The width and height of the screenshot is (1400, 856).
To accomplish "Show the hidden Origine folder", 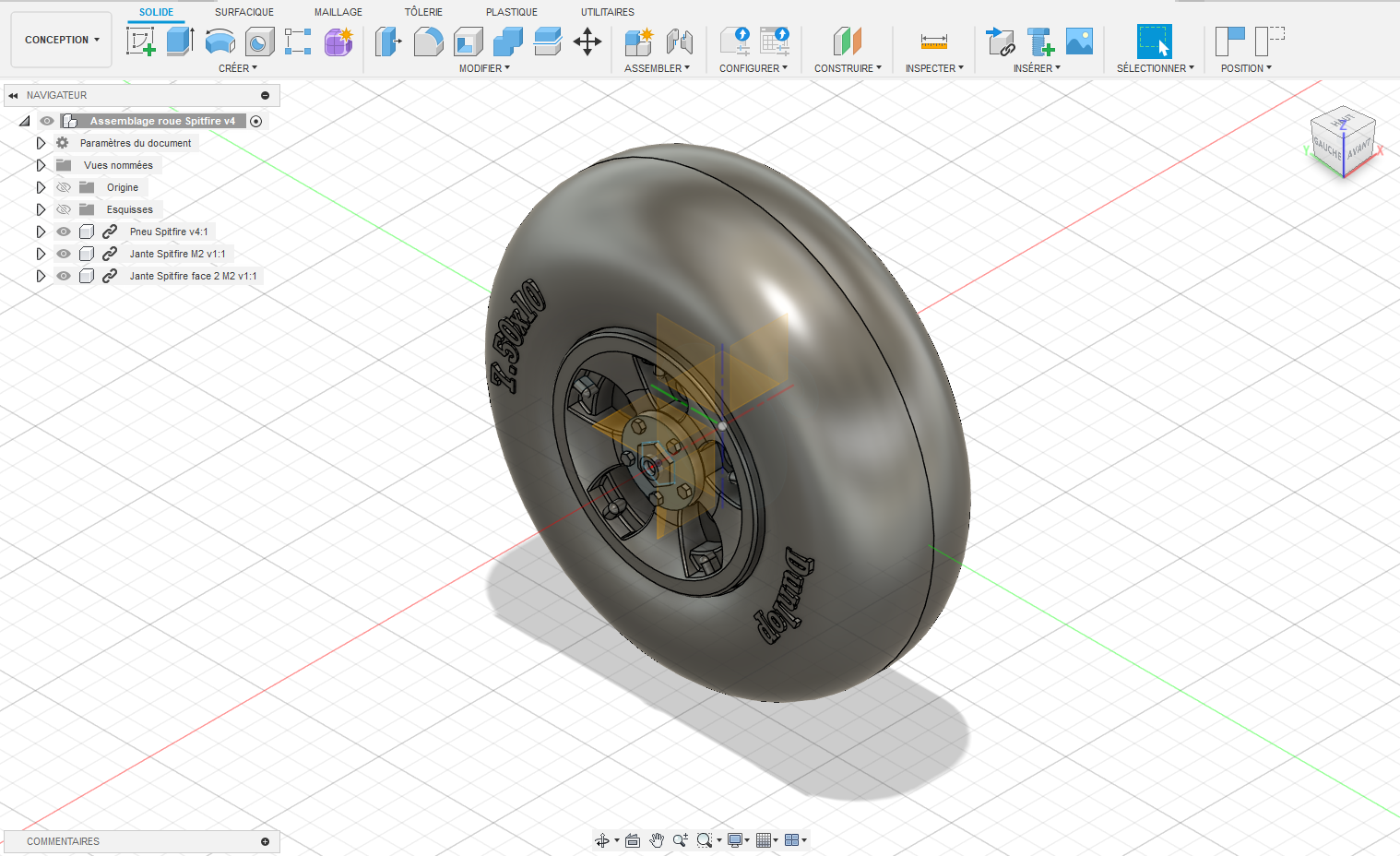I will (x=64, y=187).
